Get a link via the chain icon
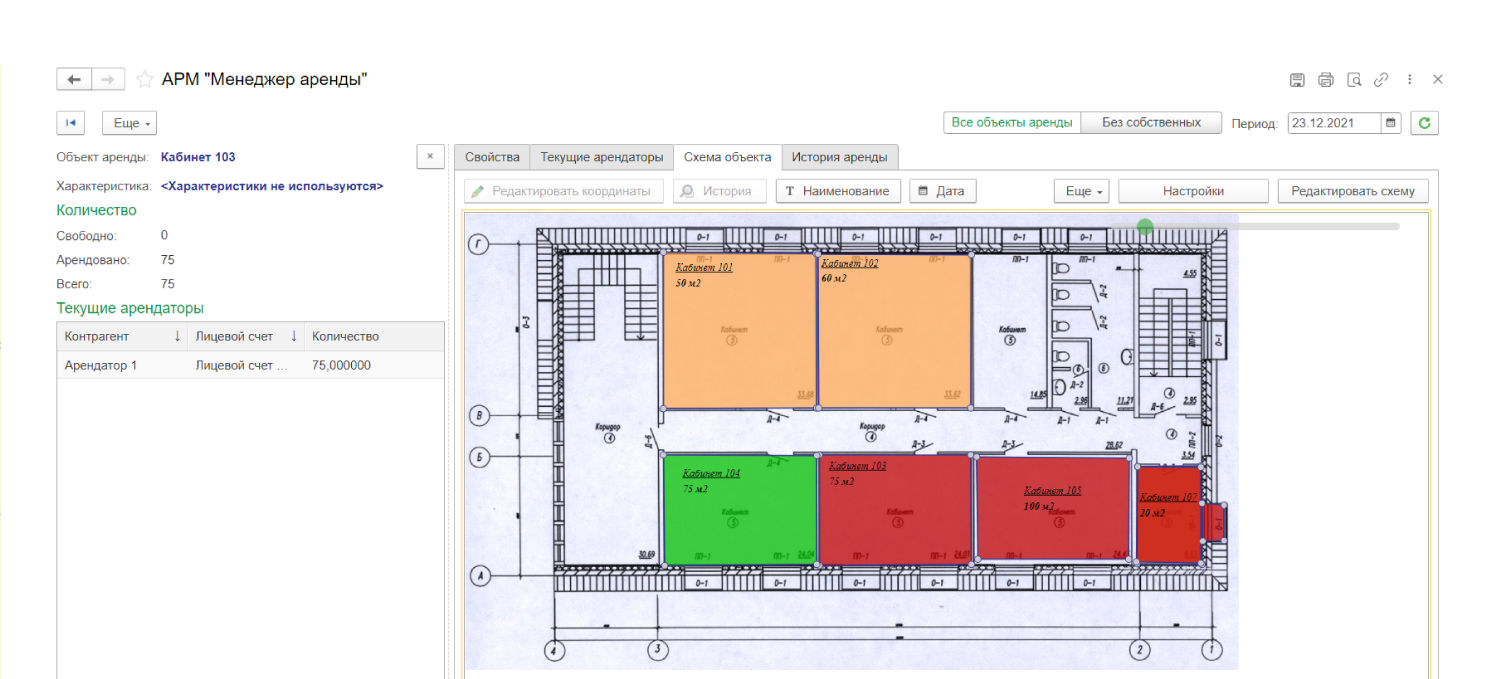The image size is (1501, 679). (1381, 80)
